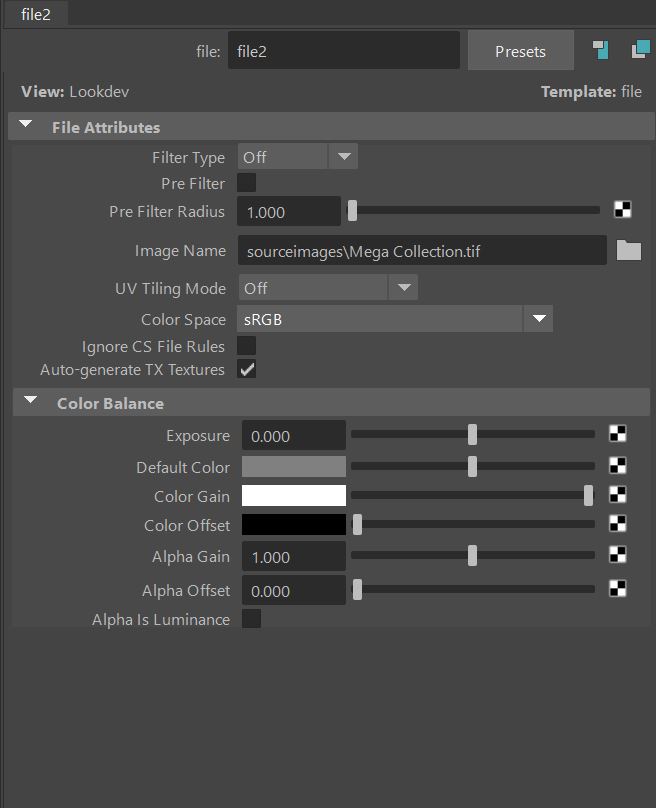Click the checker map button for Color Gain
Screen dimensions: 656x808
pyautogui.click(x=618, y=494)
